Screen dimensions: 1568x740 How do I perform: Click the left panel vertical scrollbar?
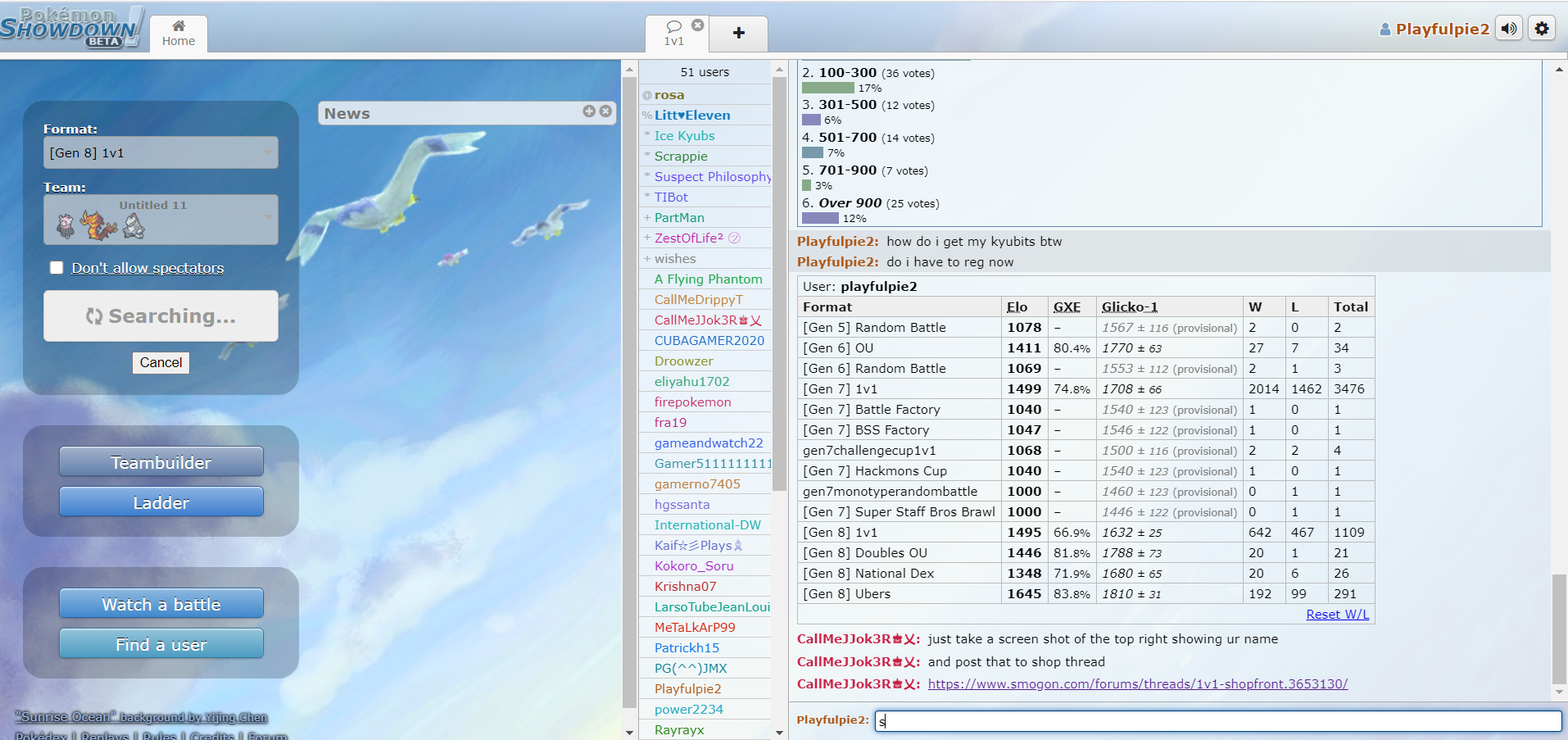pyautogui.click(x=629, y=392)
